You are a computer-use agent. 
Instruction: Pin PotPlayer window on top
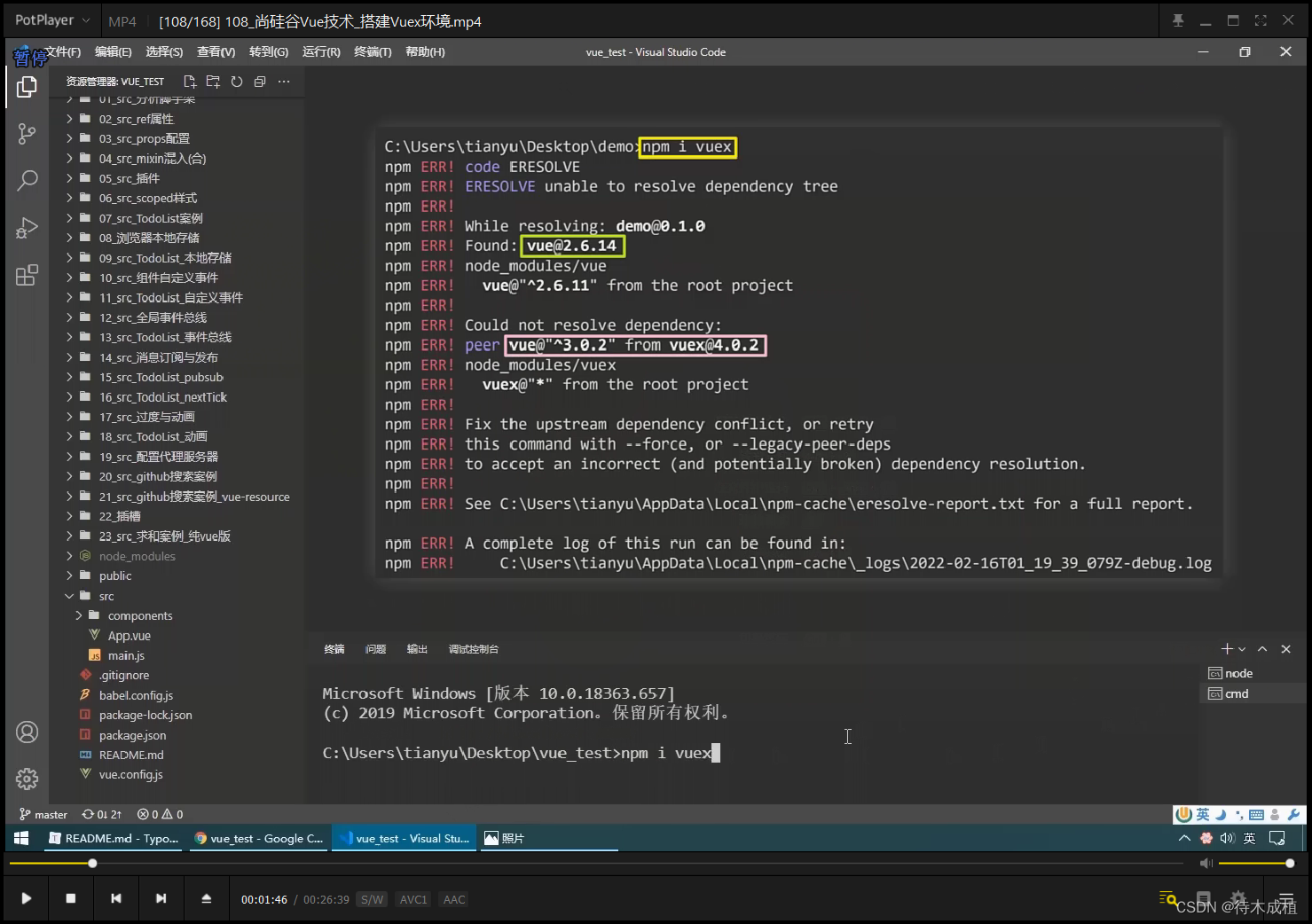[1178, 20]
